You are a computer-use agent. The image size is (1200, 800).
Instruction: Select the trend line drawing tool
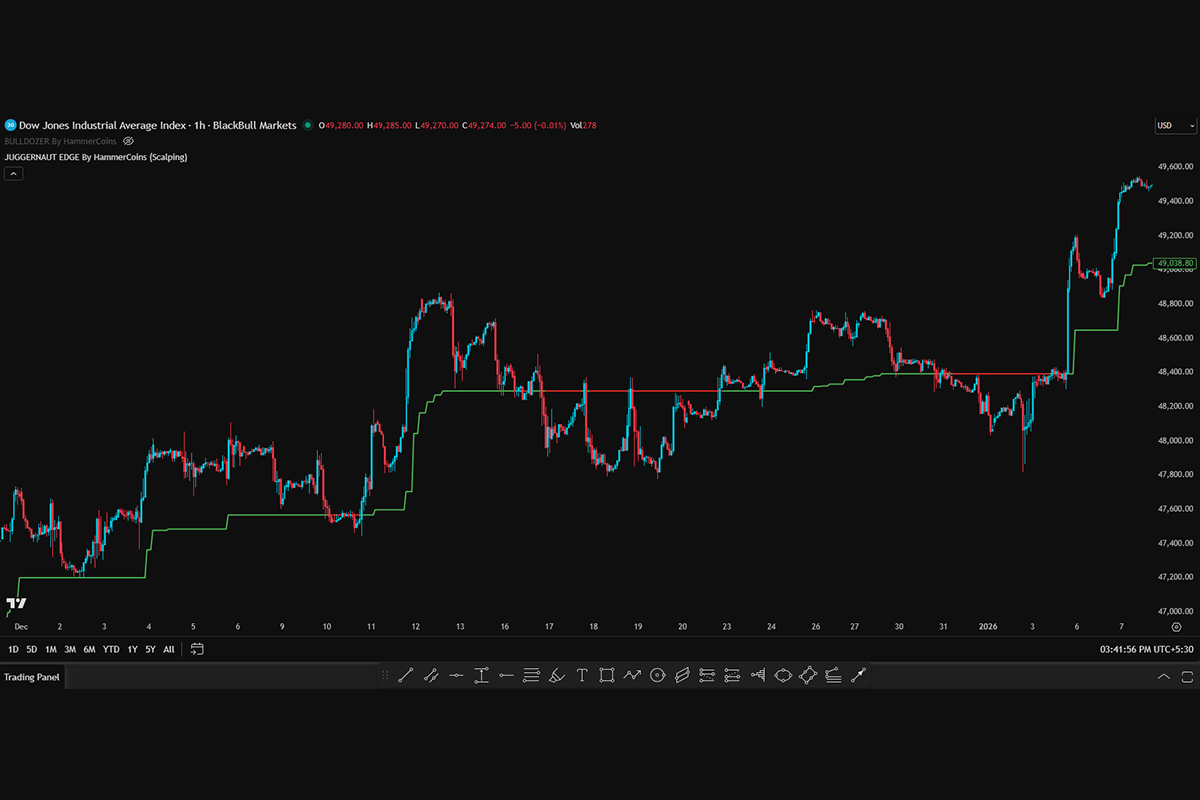[405, 676]
